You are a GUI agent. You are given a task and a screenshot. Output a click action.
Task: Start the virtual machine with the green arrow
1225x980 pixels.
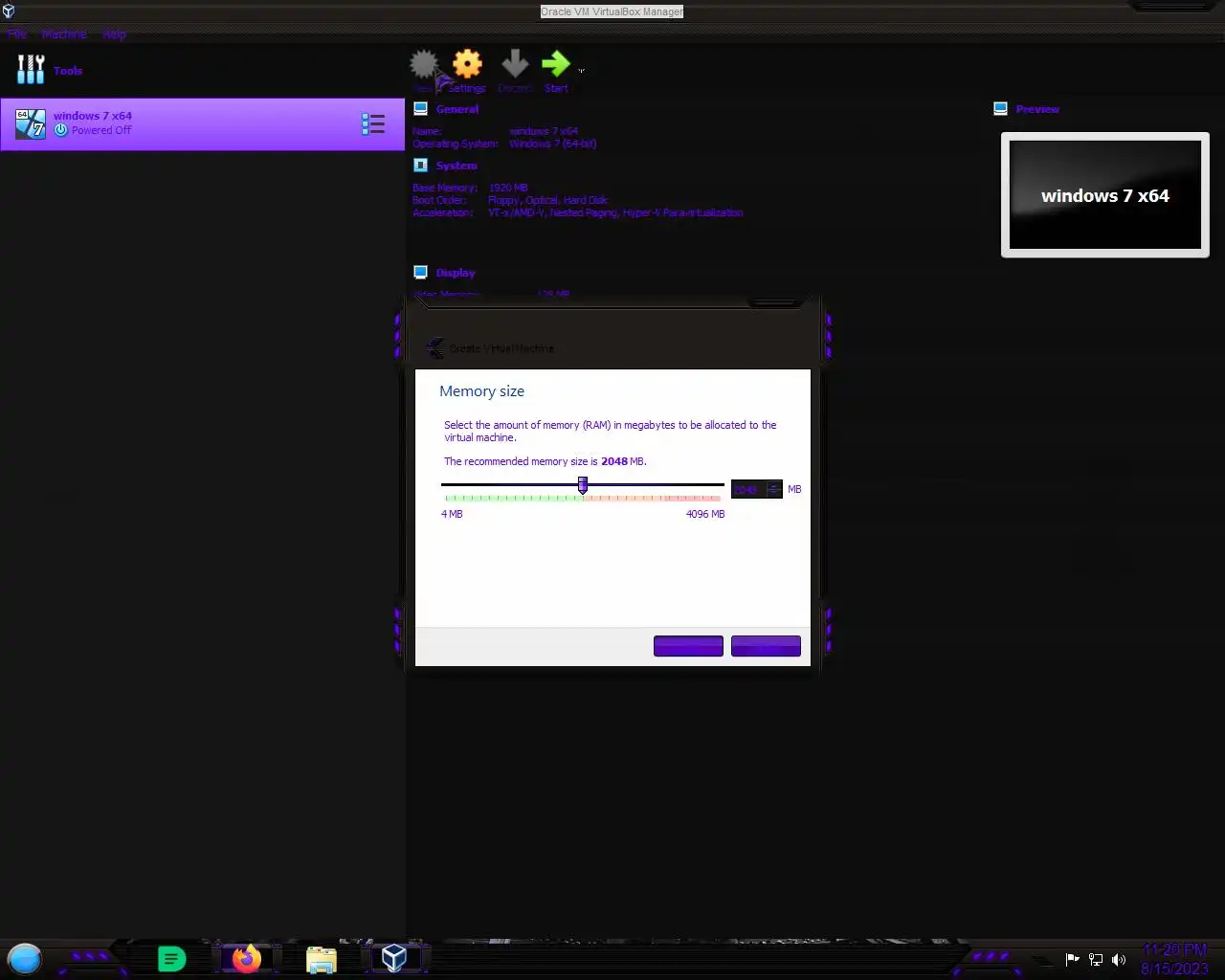(555, 63)
